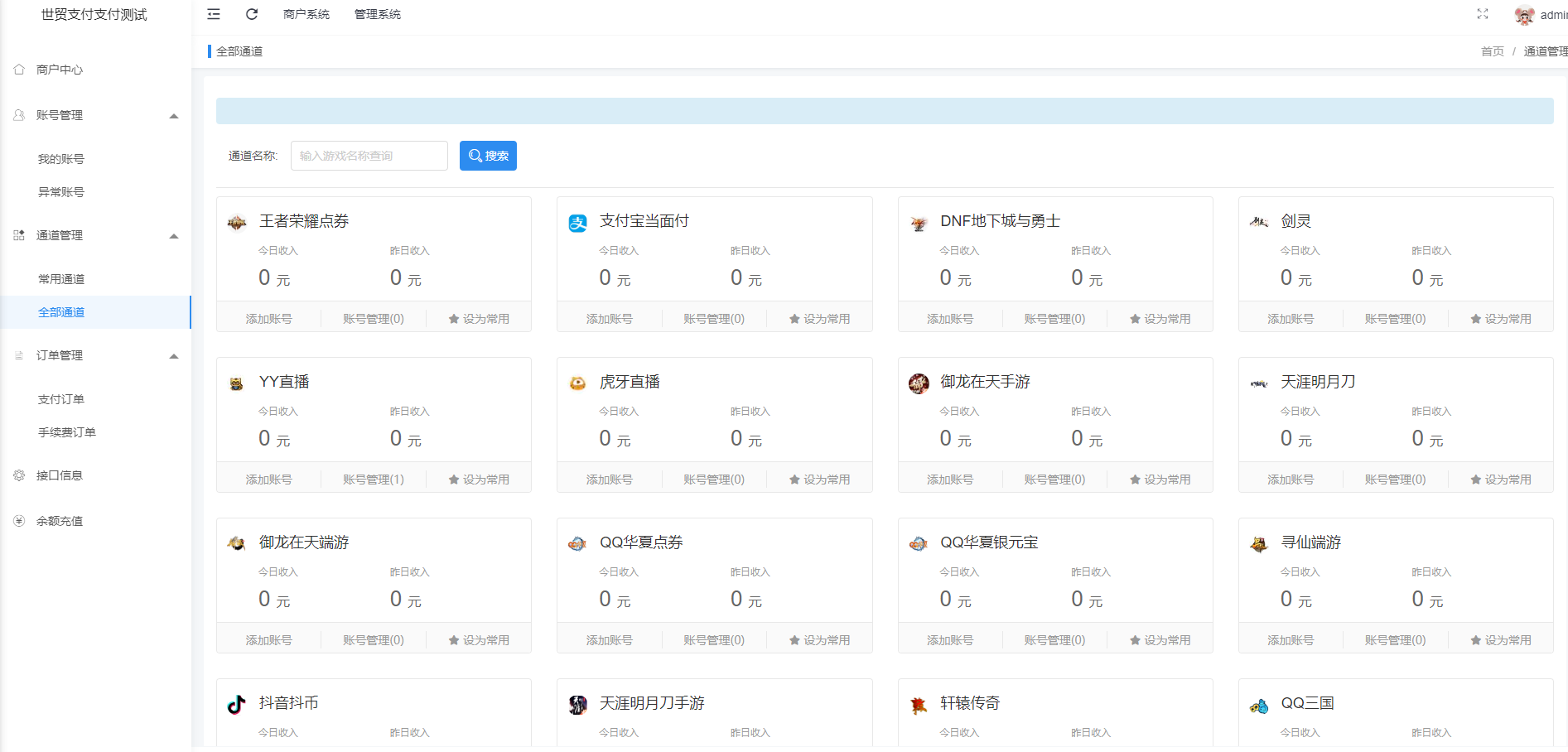The width and height of the screenshot is (1568, 752).
Task: Click inside the channel name search field
Action: pos(369,155)
